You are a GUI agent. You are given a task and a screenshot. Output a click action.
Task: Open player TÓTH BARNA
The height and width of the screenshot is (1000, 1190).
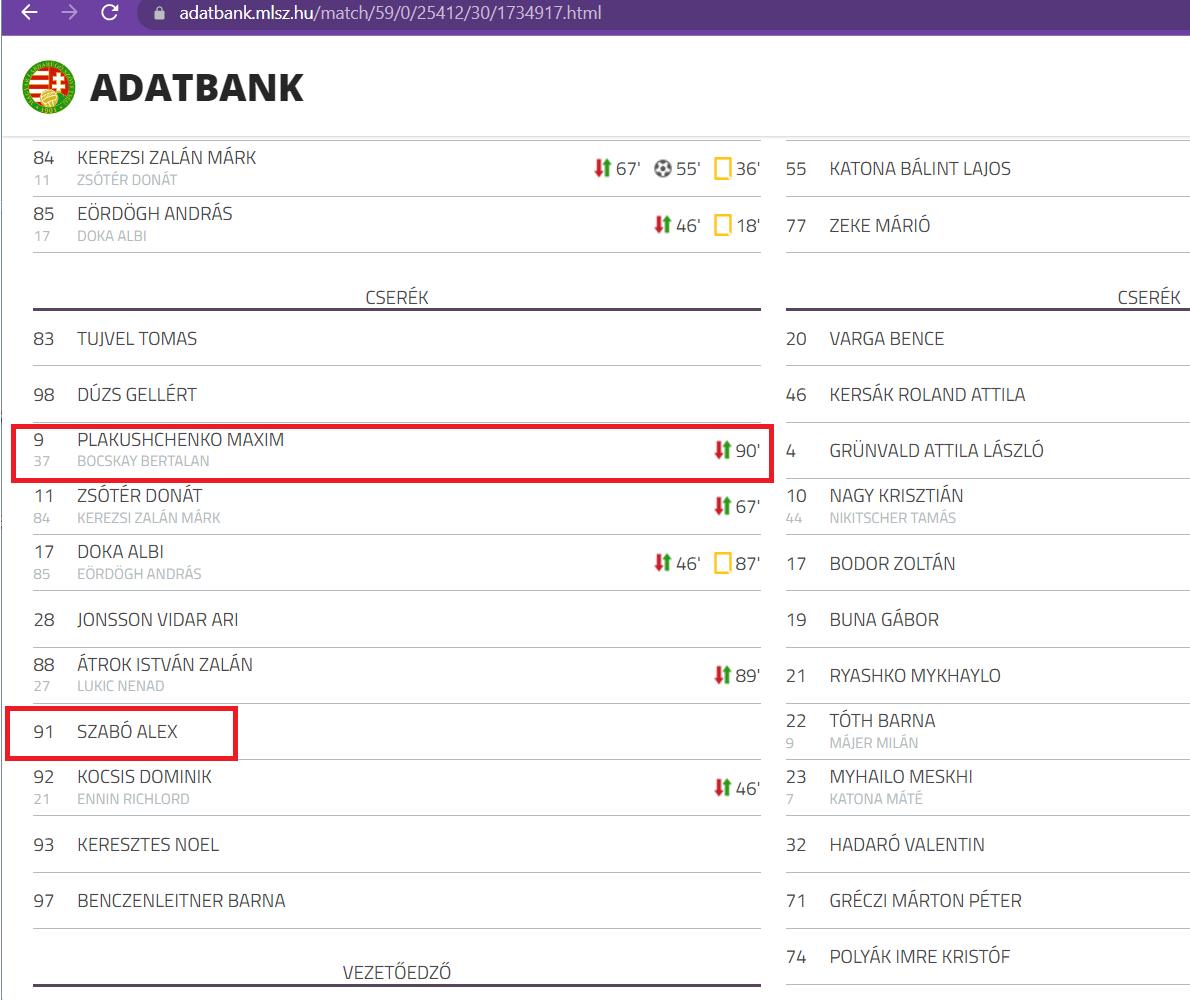(882, 720)
